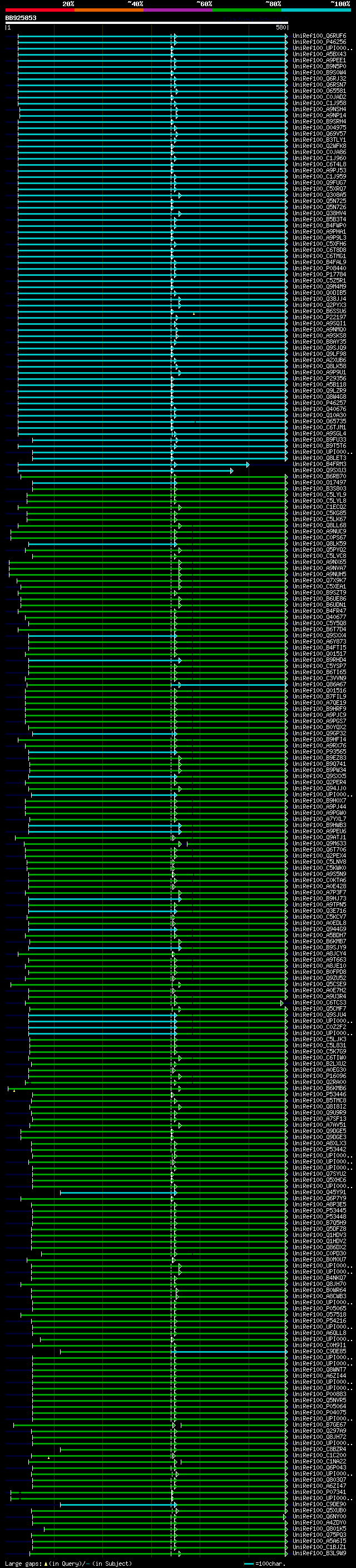Image resolution: width=356 pixels, height=1568 pixels.
Task: Select UniRef100_O17497 hit
Action: click(x=319, y=483)
